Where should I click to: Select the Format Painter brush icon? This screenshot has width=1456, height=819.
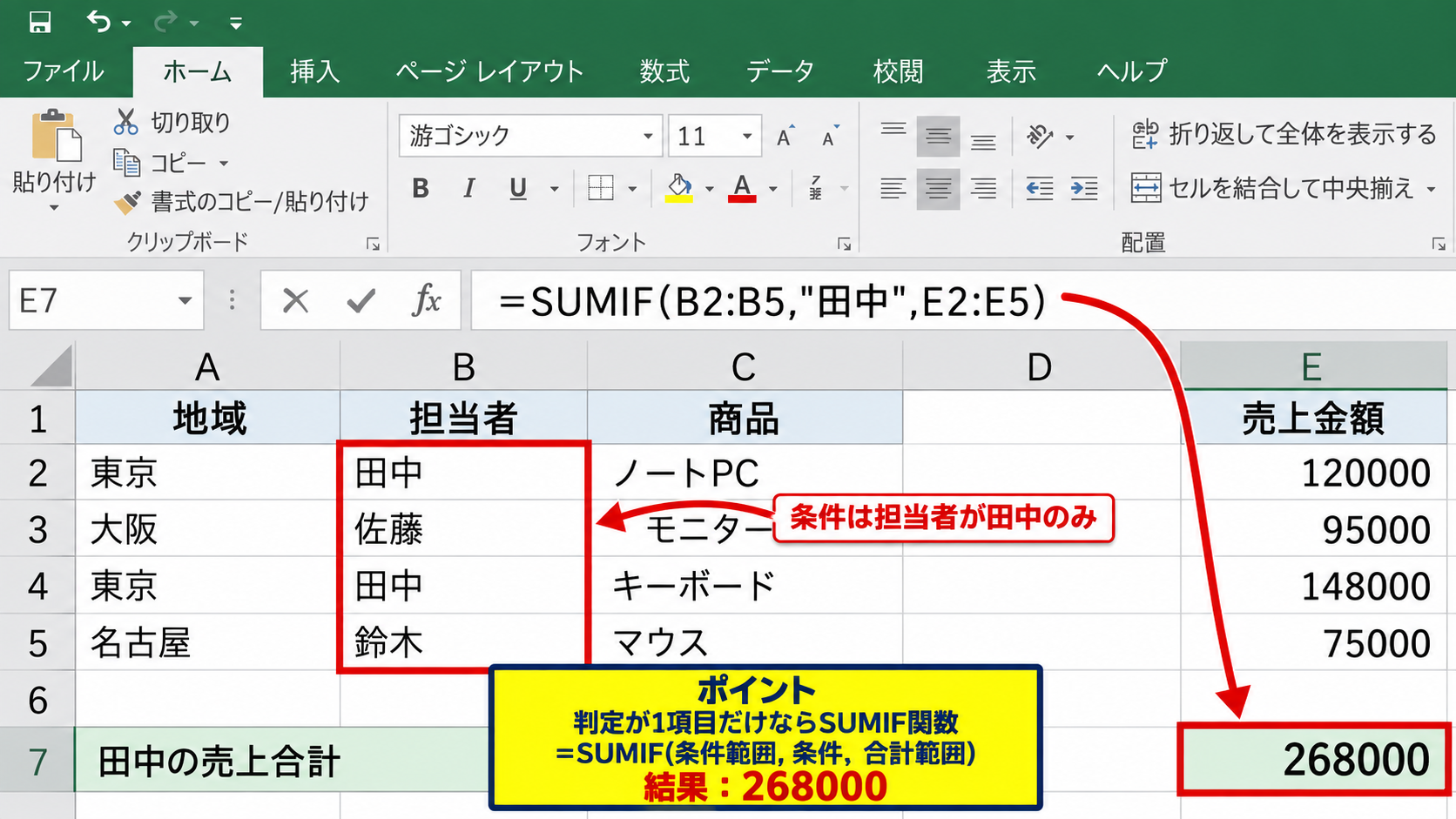127,202
